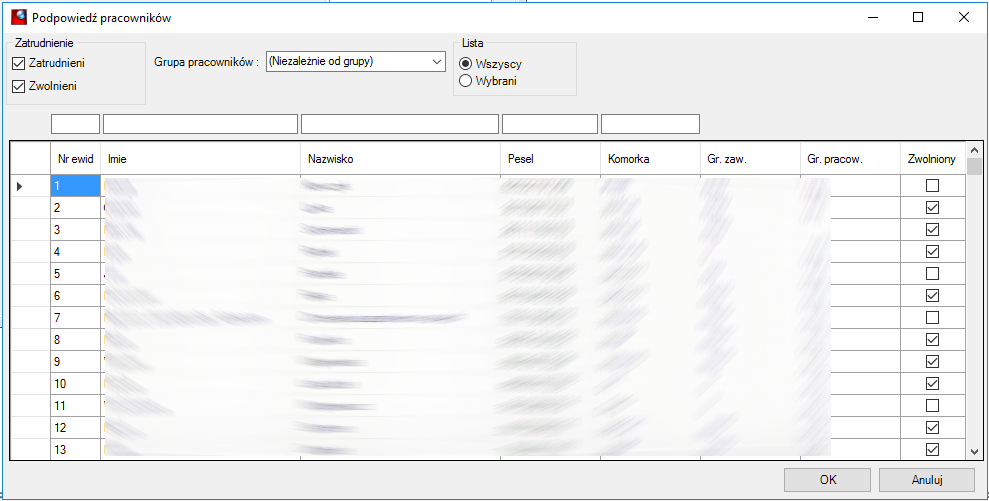989x501 pixels.
Task: Click the red app icon in title bar
Action: pos(19,18)
